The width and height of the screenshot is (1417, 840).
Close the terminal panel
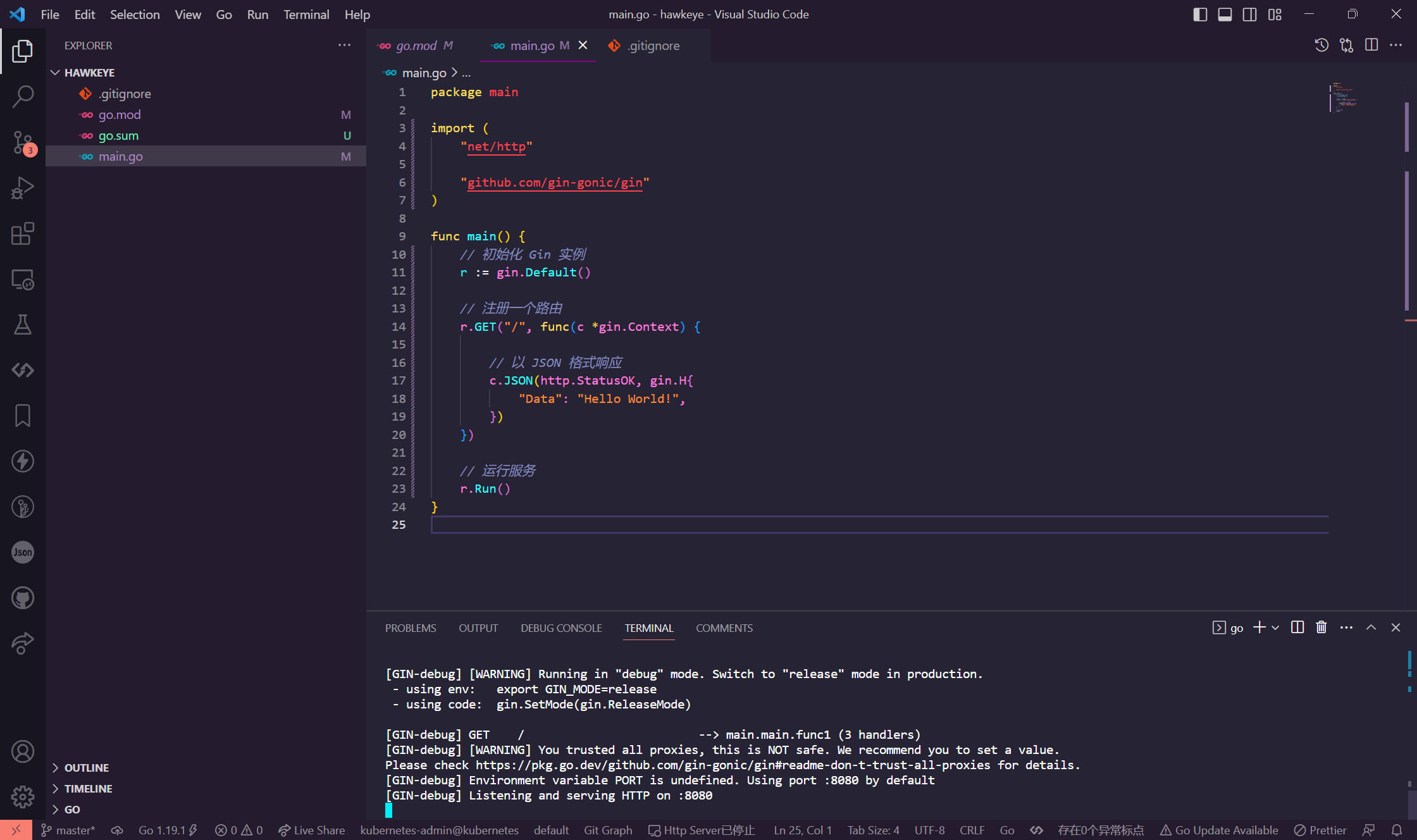pos(1395,627)
